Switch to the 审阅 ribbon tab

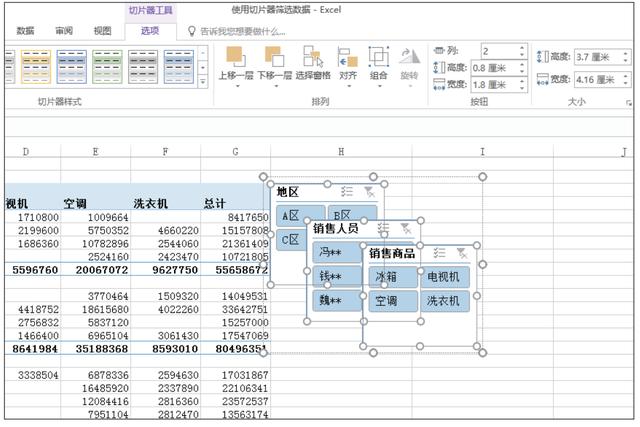(64, 31)
